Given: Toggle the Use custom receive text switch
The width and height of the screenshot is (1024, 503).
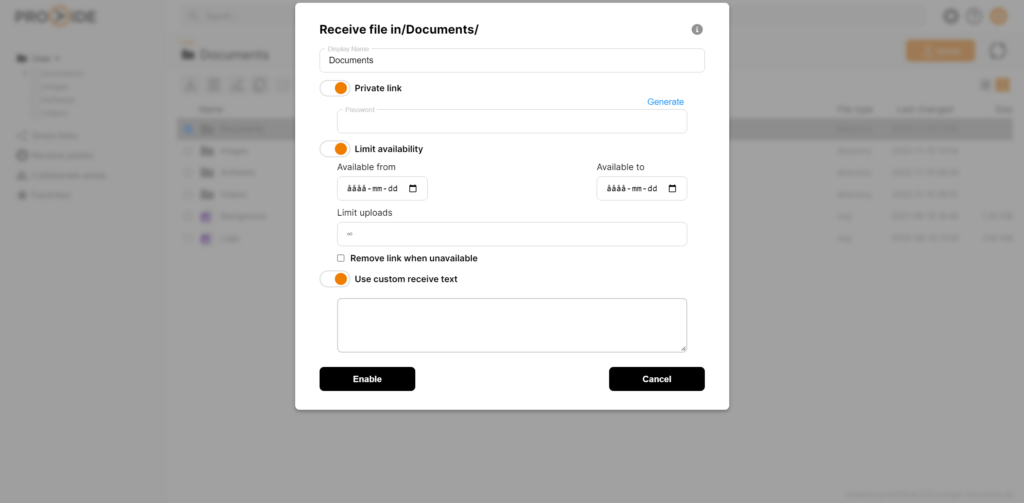Looking at the screenshot, I should [x=335, y=279].
